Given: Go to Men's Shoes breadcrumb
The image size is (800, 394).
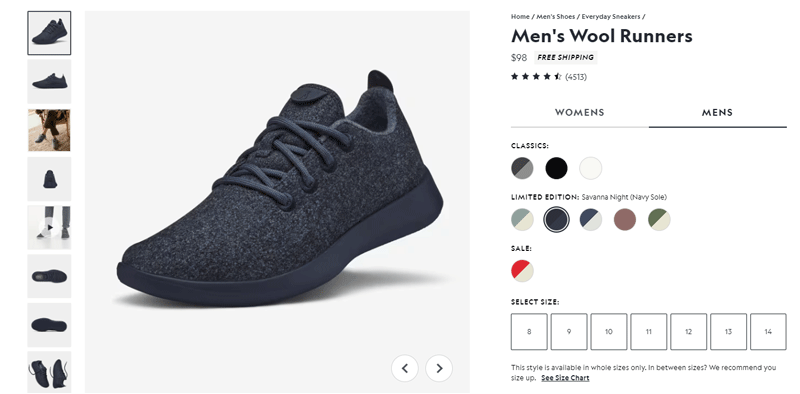Looking at the screenshot, I should (556, 17).
